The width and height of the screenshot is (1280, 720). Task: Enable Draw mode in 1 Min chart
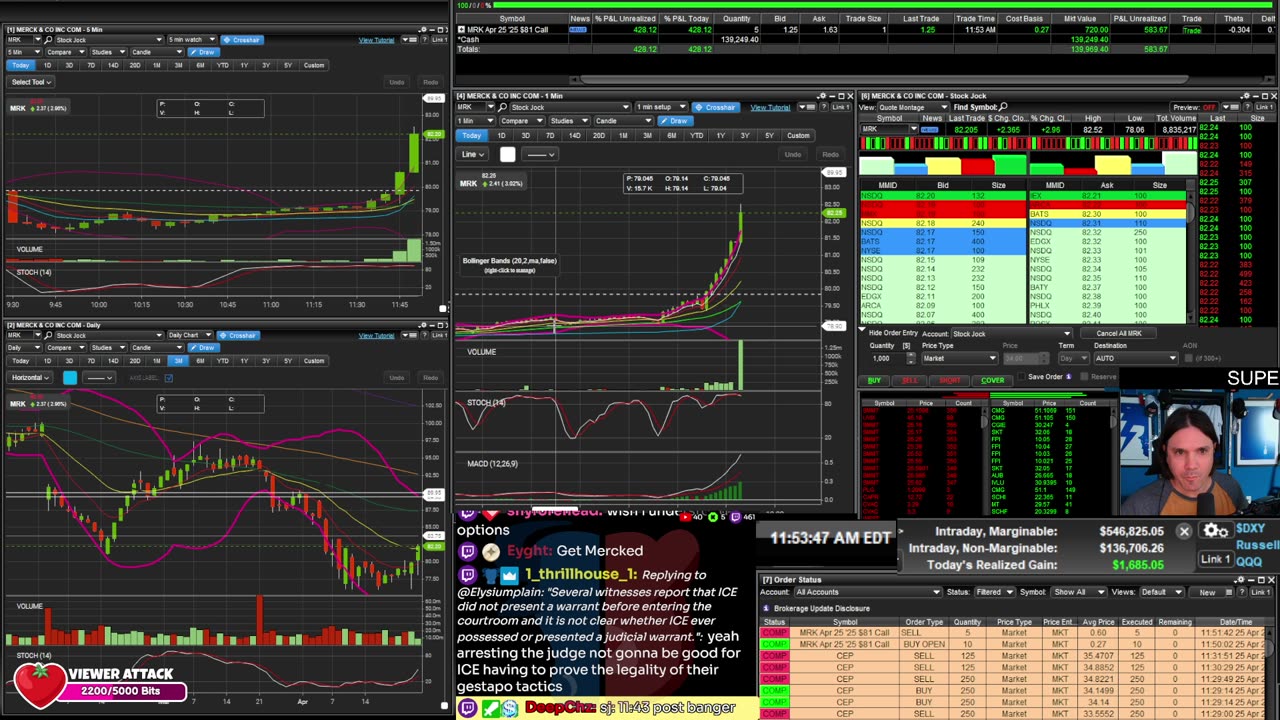[675, 121]
